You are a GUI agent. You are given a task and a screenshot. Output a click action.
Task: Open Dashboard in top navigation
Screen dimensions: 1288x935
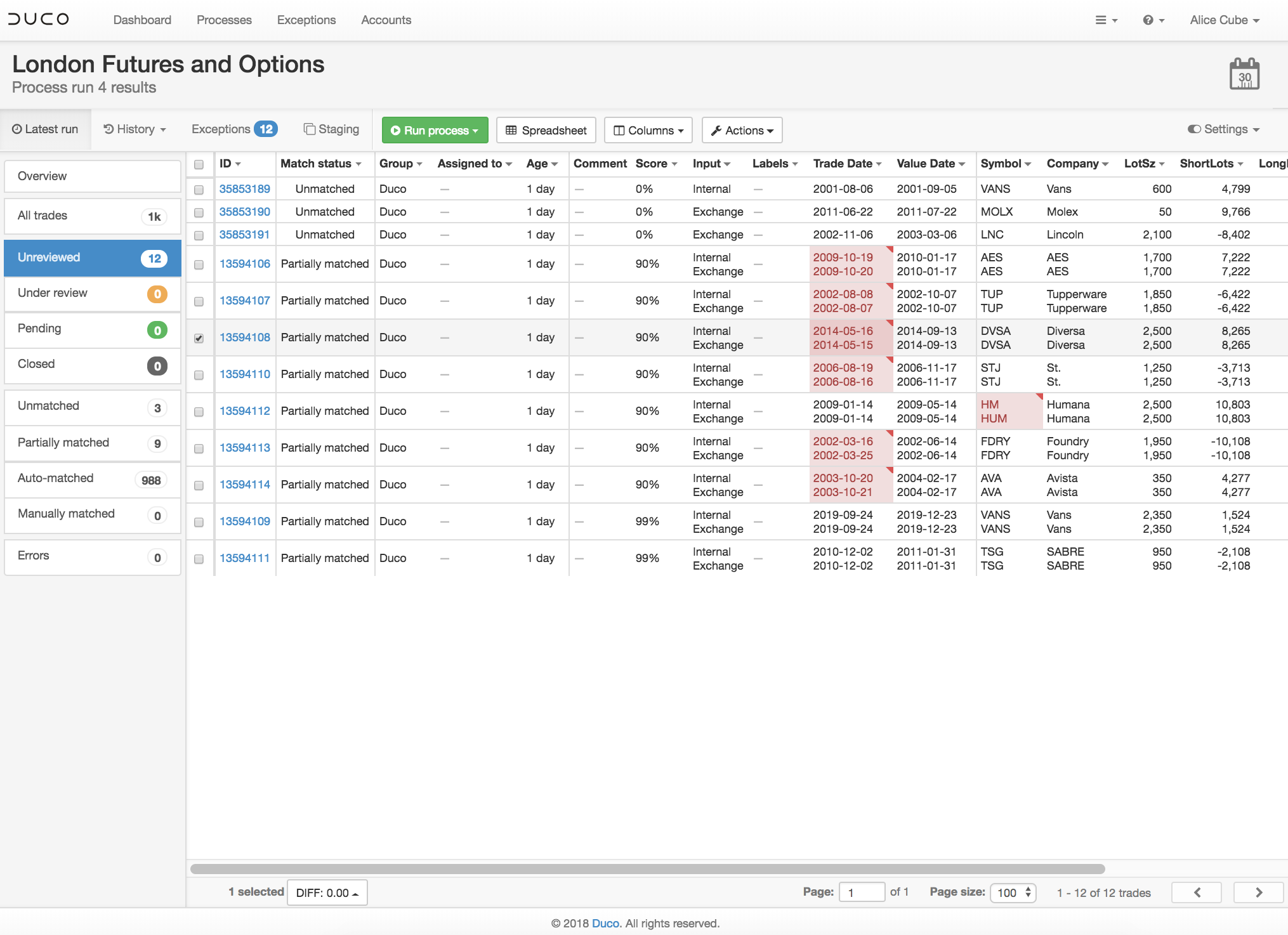tap(142, 20)
